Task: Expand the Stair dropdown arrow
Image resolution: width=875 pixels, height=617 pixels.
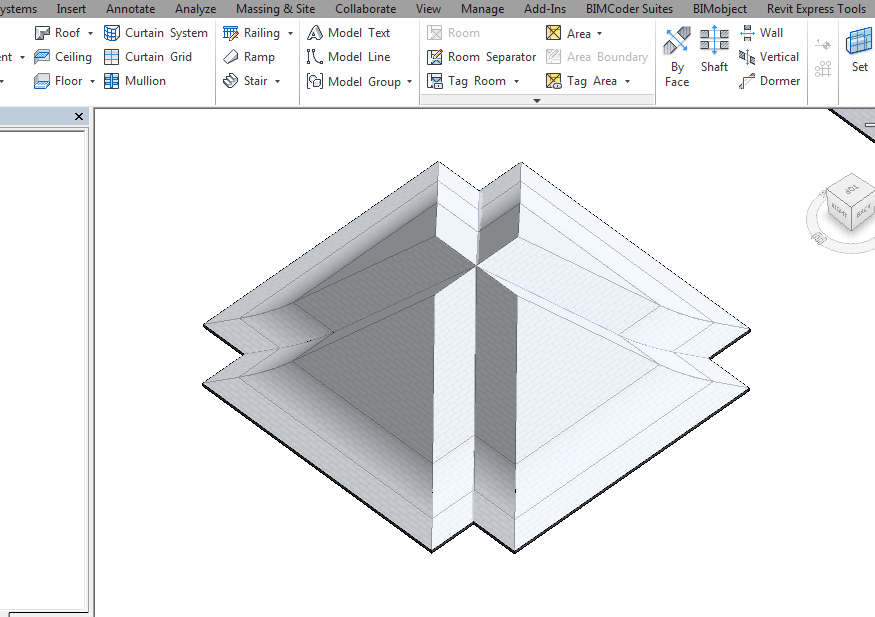Action: (277, 81)
